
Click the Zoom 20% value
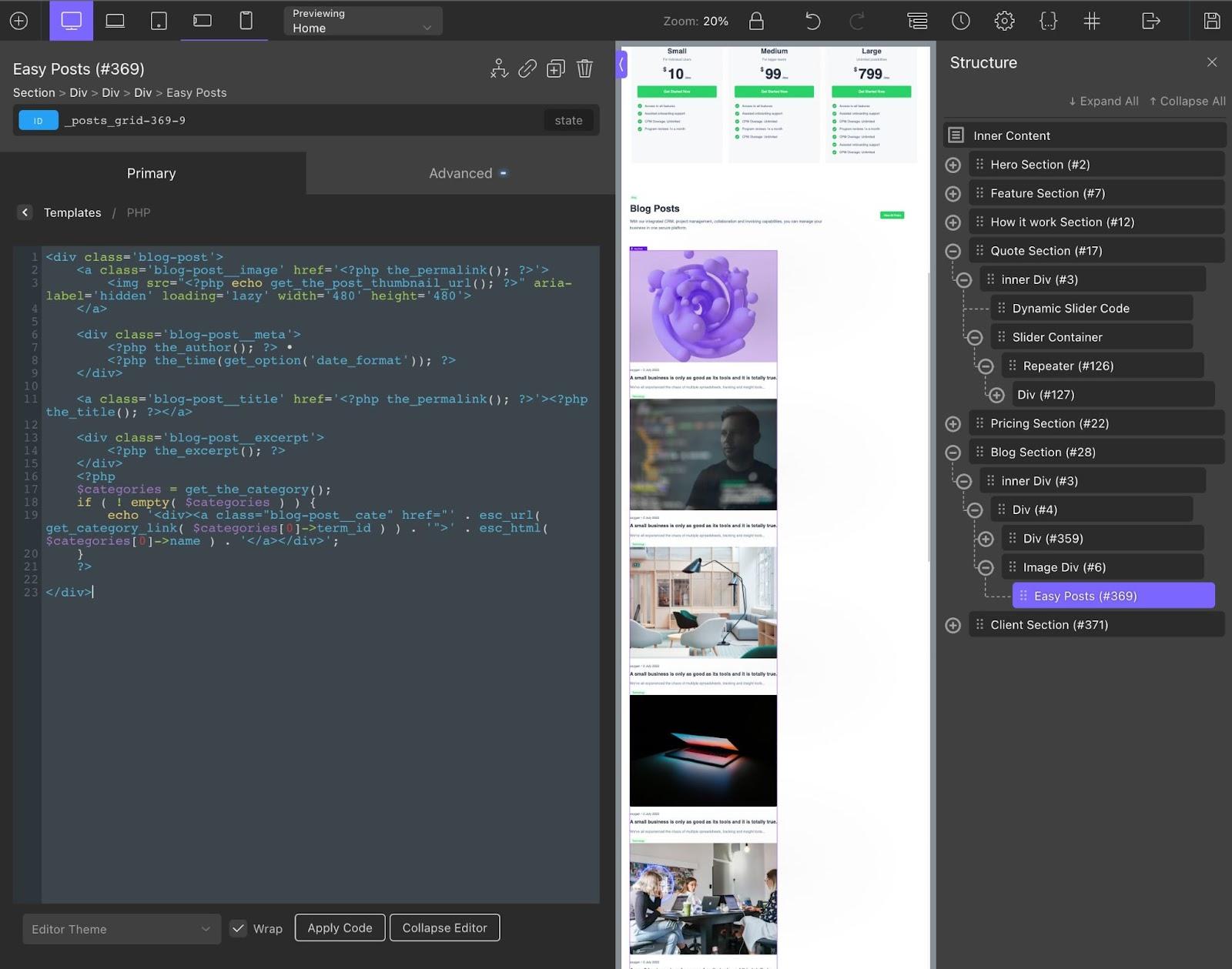coord(715,22)
